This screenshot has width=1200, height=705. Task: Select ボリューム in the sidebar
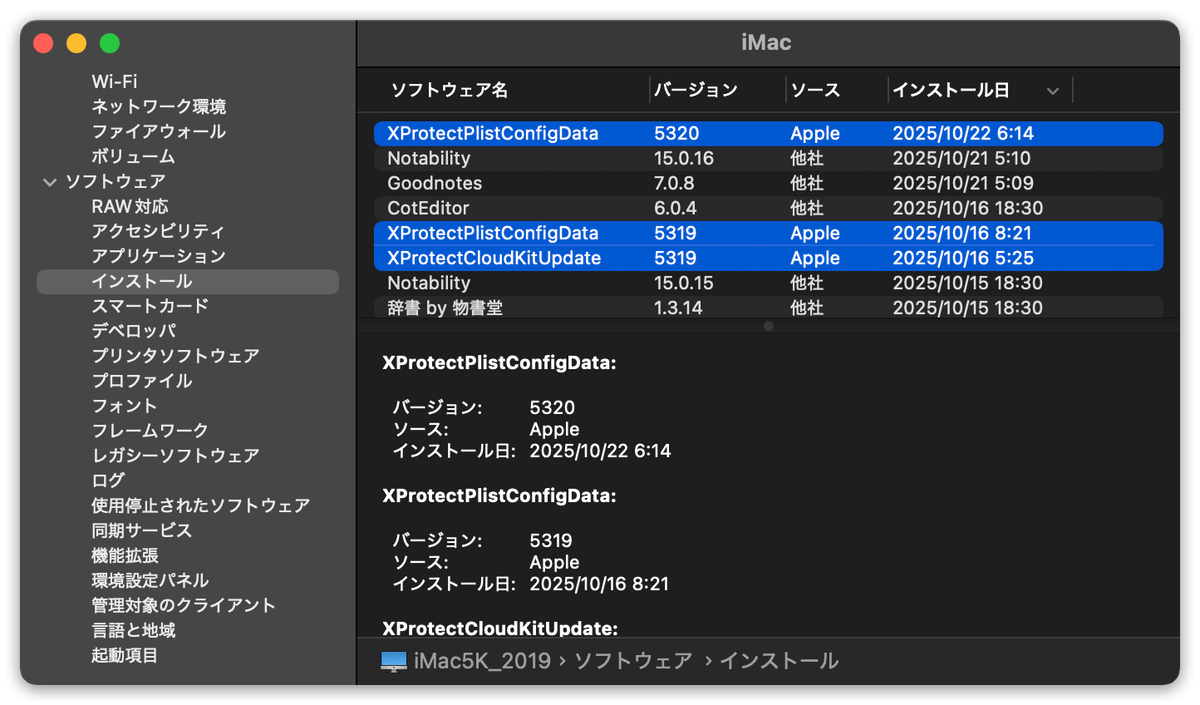click(x=133, y=157)
